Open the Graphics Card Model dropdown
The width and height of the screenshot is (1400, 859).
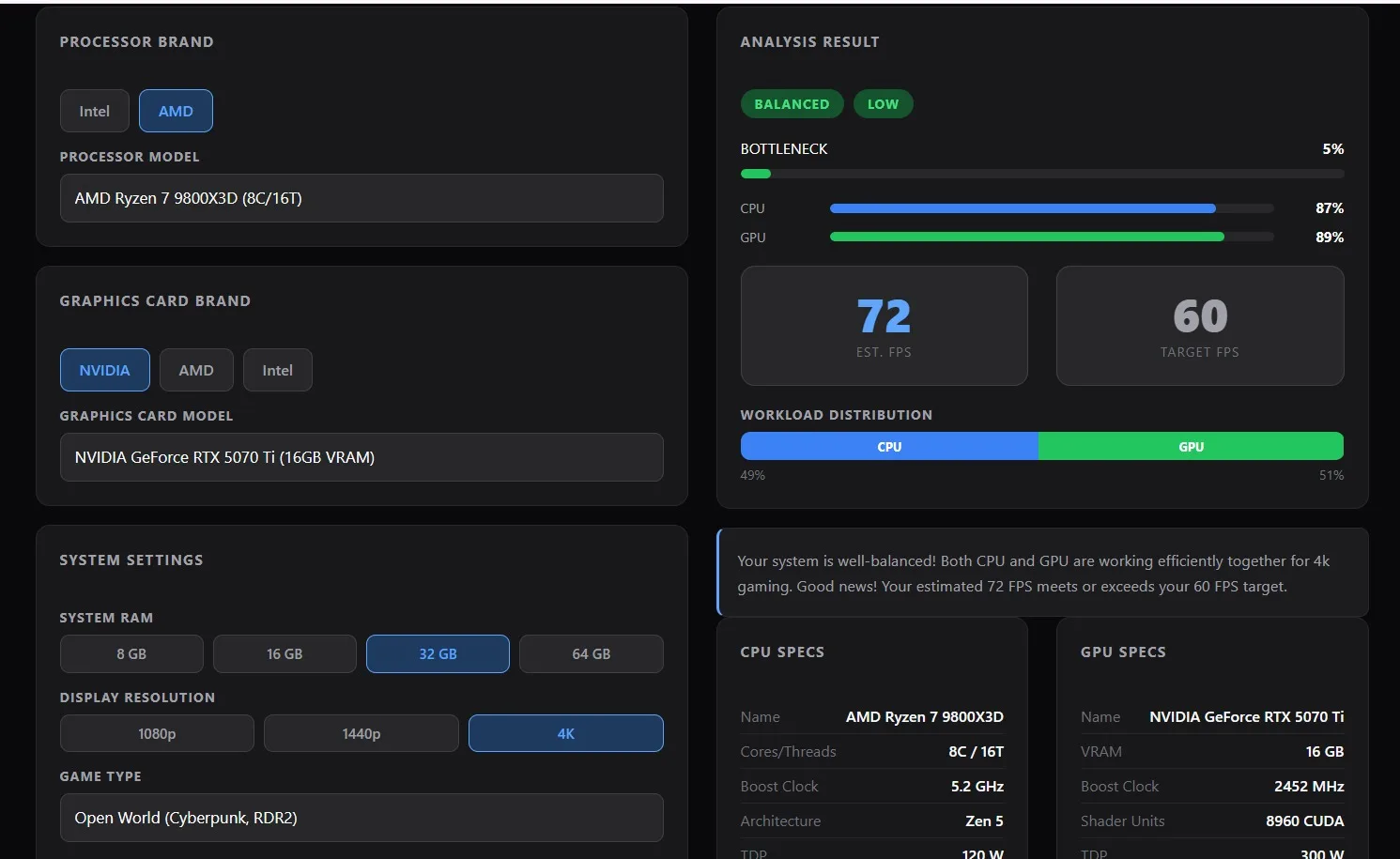coord(362,457)
